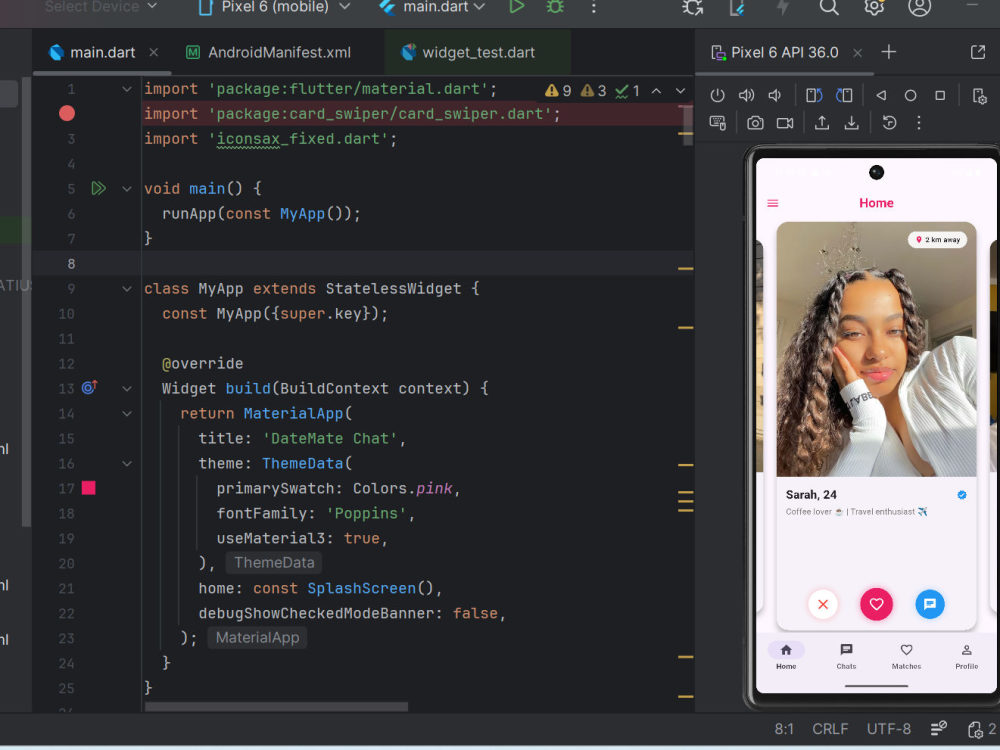Click the CRLF line separator status item
Viewport: 1000px width, 750px height.
coord(830,729)
